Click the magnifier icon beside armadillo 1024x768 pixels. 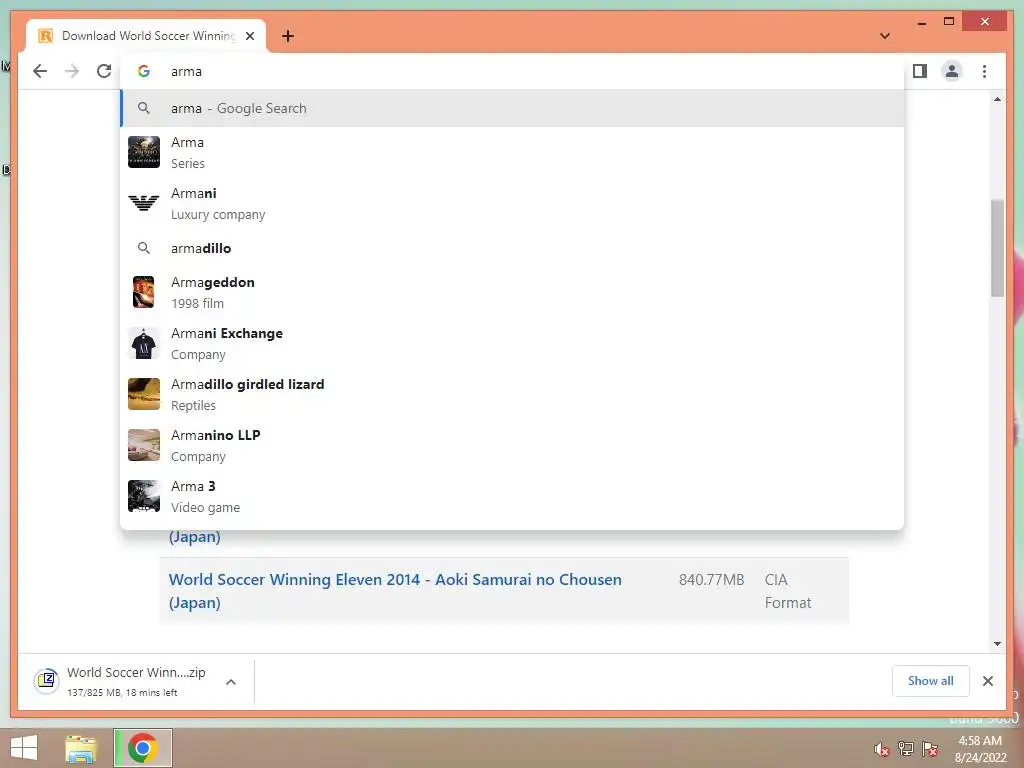[x=144, y=248]
